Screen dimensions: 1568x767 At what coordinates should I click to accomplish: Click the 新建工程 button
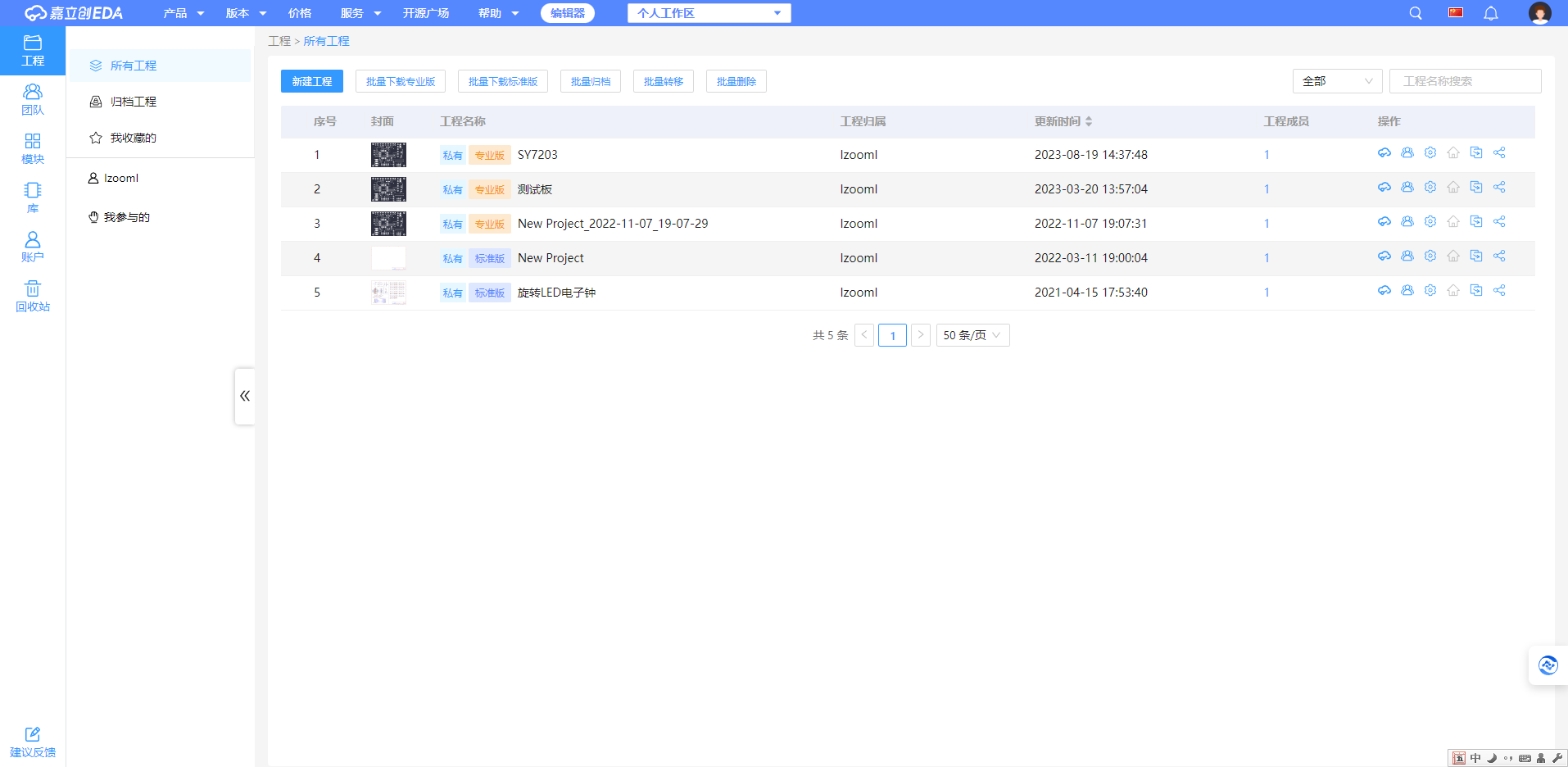point(312,81)
